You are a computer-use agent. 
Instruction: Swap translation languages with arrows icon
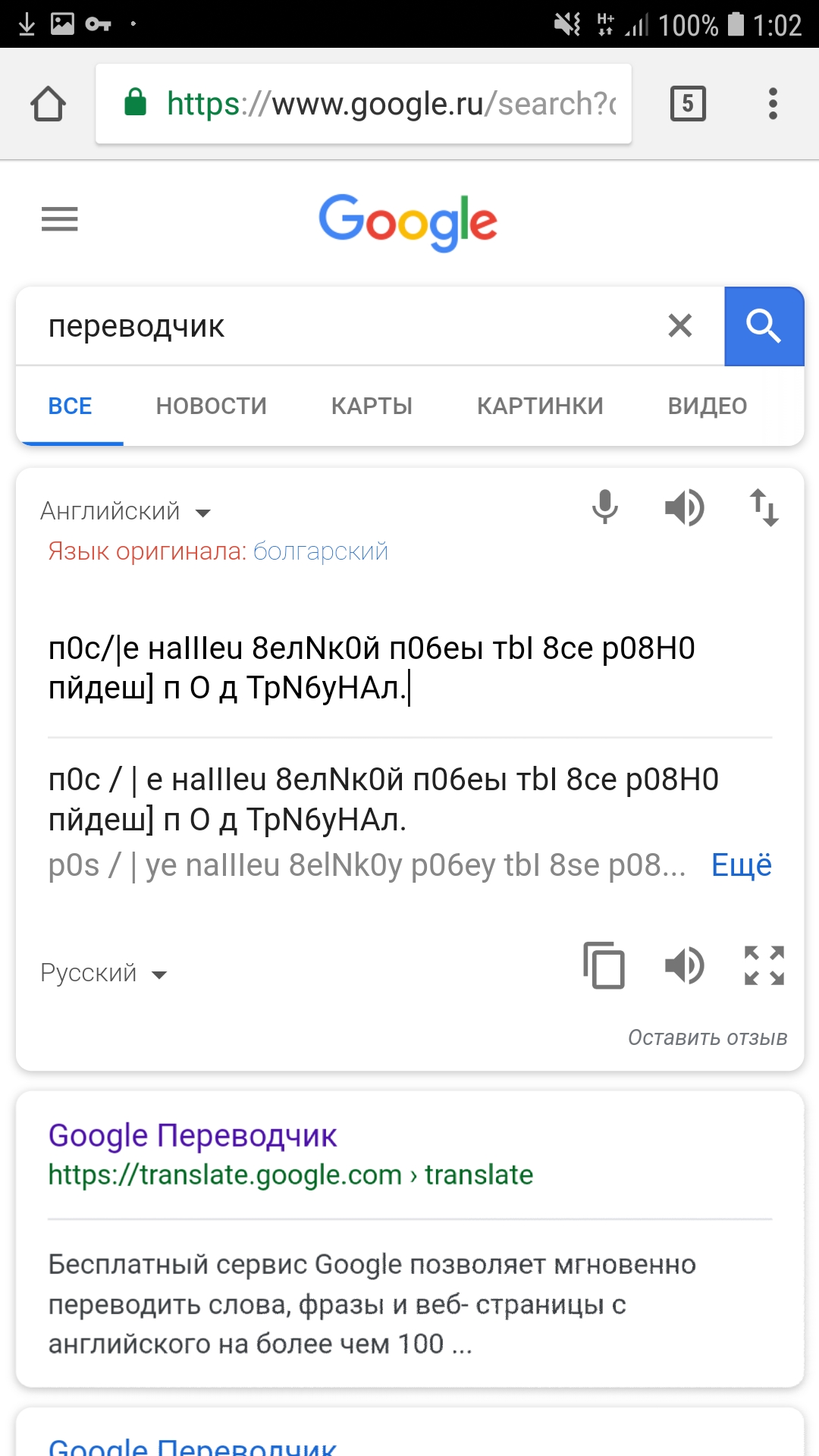(764, 507)
